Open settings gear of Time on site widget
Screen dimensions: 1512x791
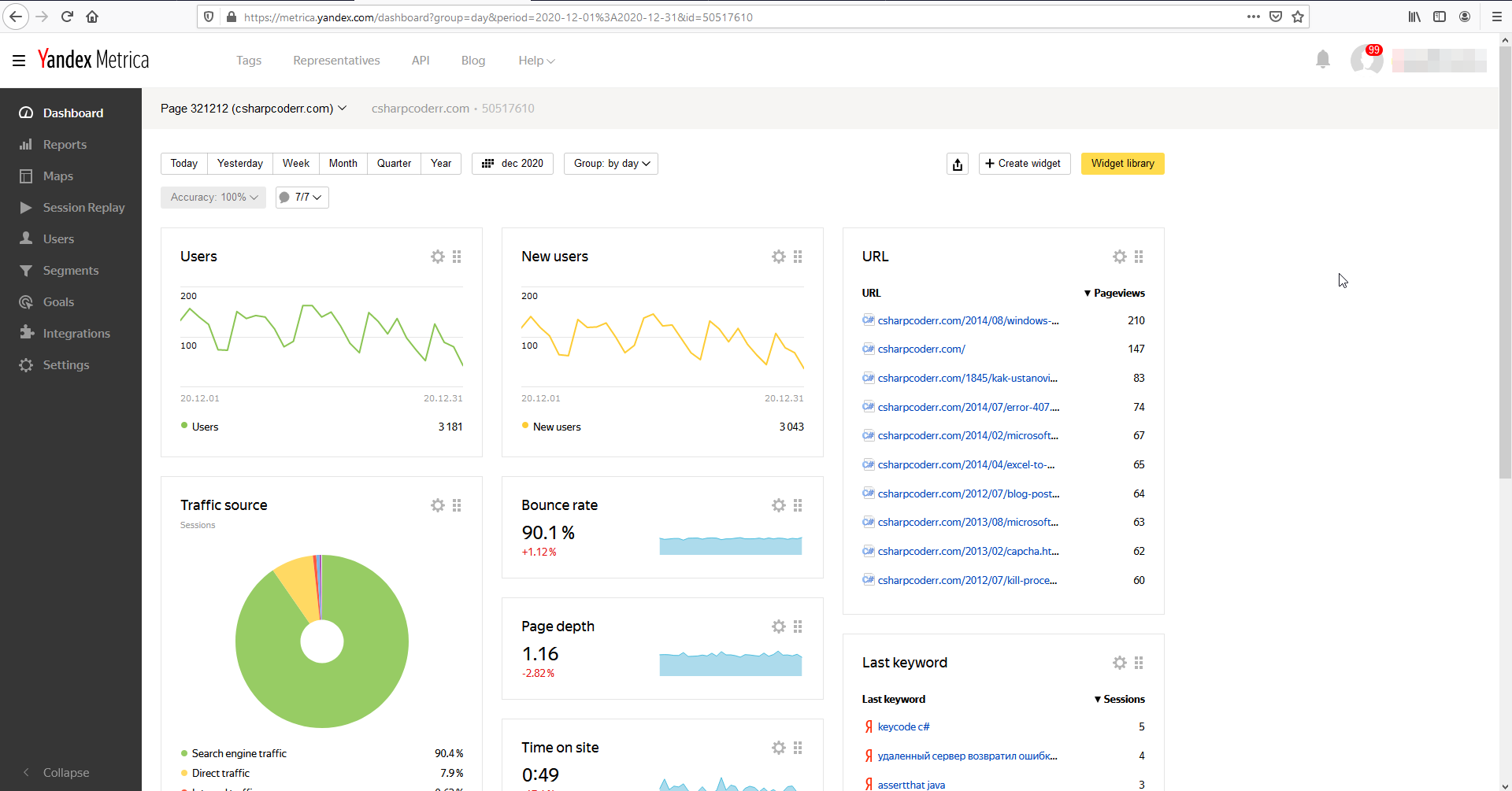tap(779, 748)
